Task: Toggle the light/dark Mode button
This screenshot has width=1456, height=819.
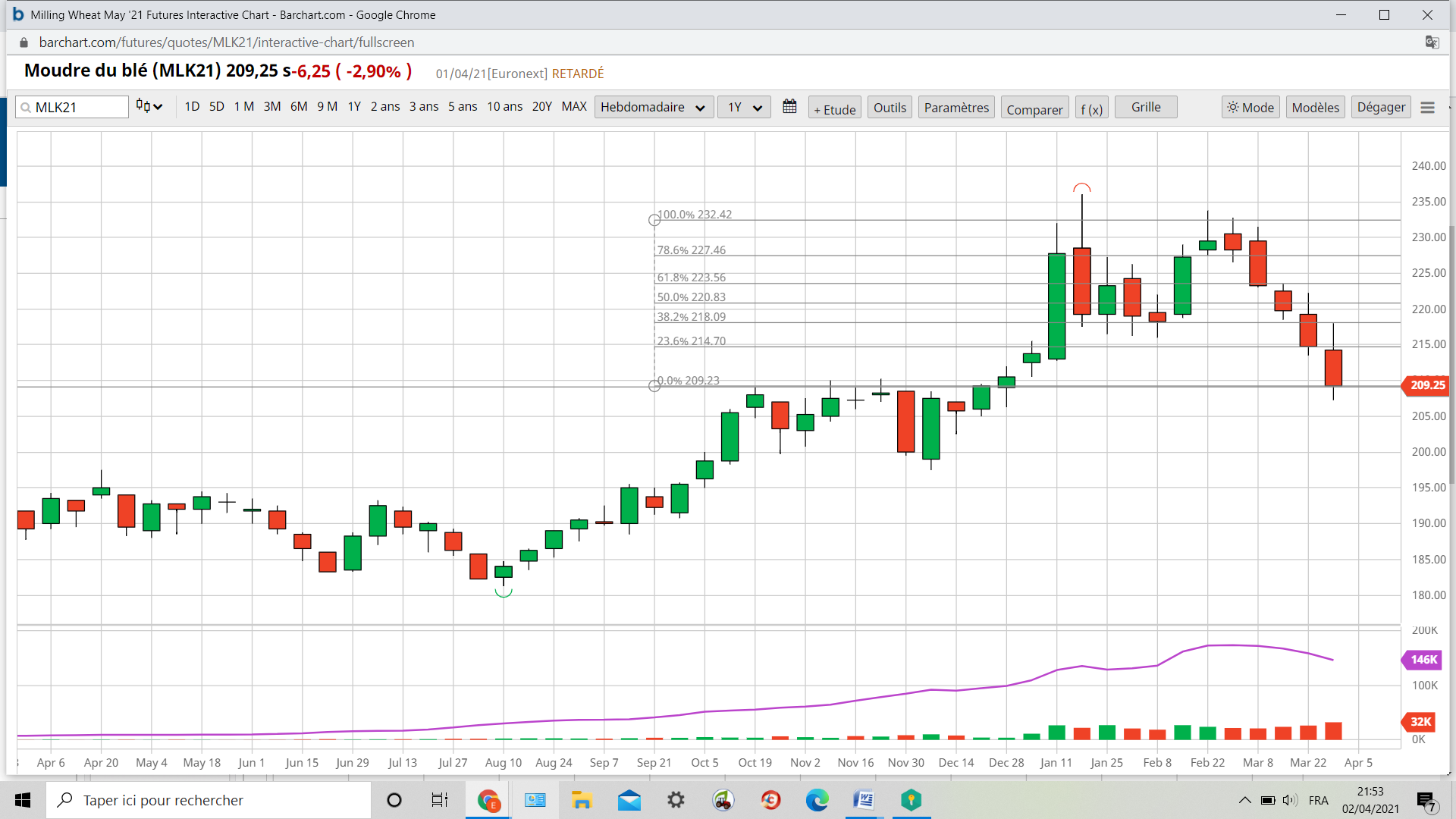Action: tap(1250, 108)
